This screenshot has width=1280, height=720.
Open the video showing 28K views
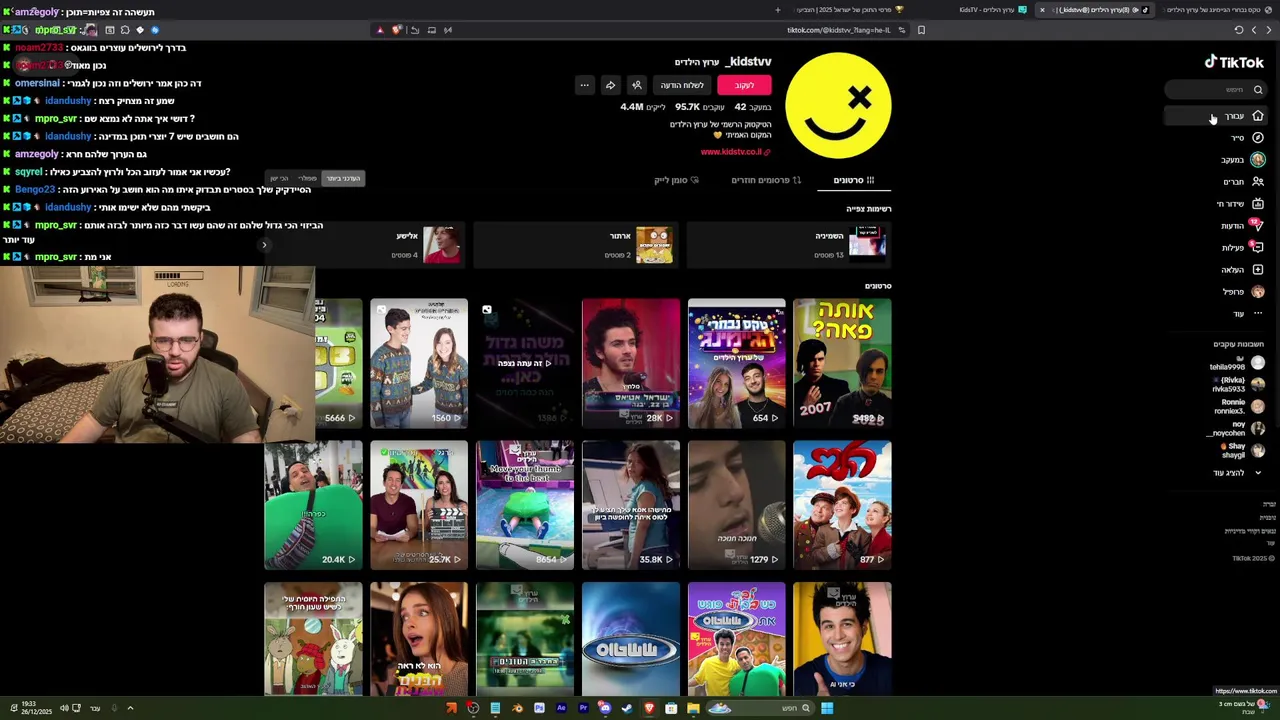coord(630,363)
